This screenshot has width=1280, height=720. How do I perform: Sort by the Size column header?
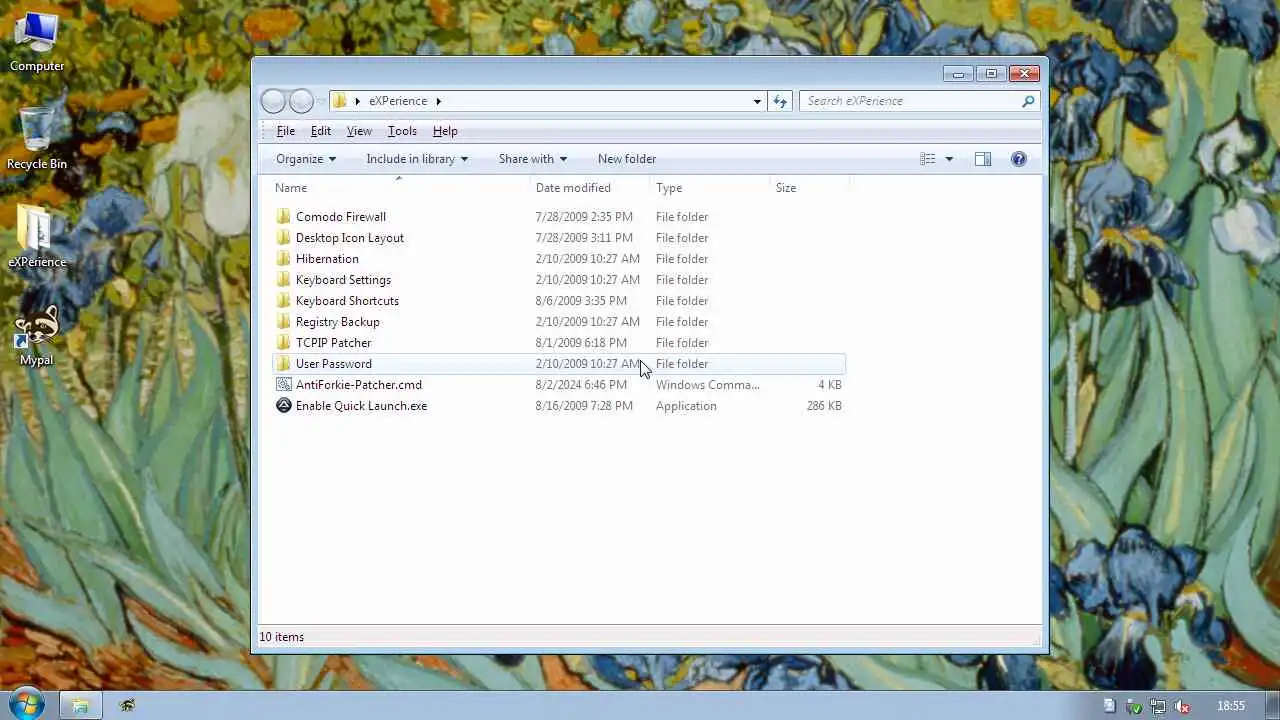(x=809, y=188)
